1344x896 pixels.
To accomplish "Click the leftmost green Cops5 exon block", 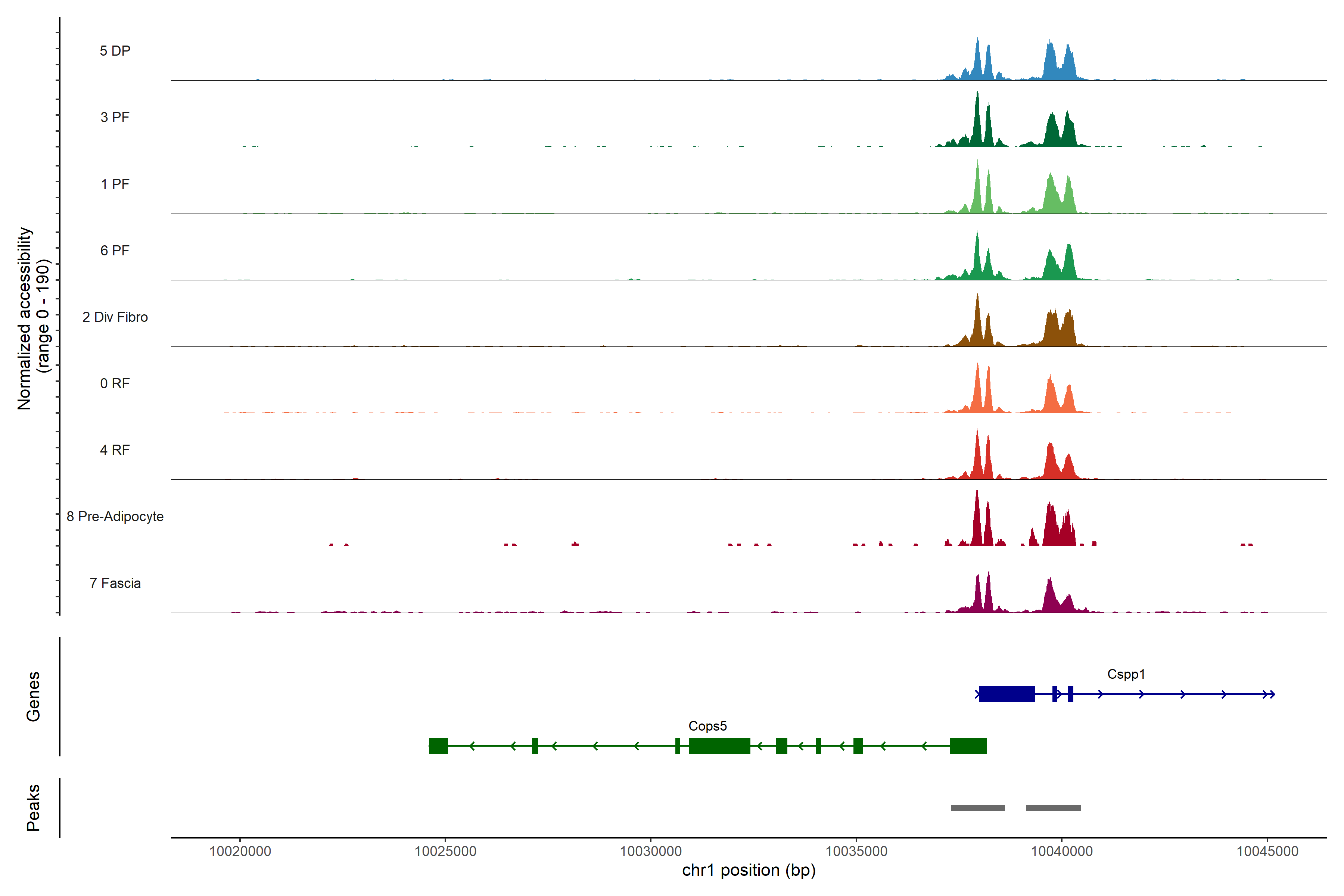I will [438, 746].
